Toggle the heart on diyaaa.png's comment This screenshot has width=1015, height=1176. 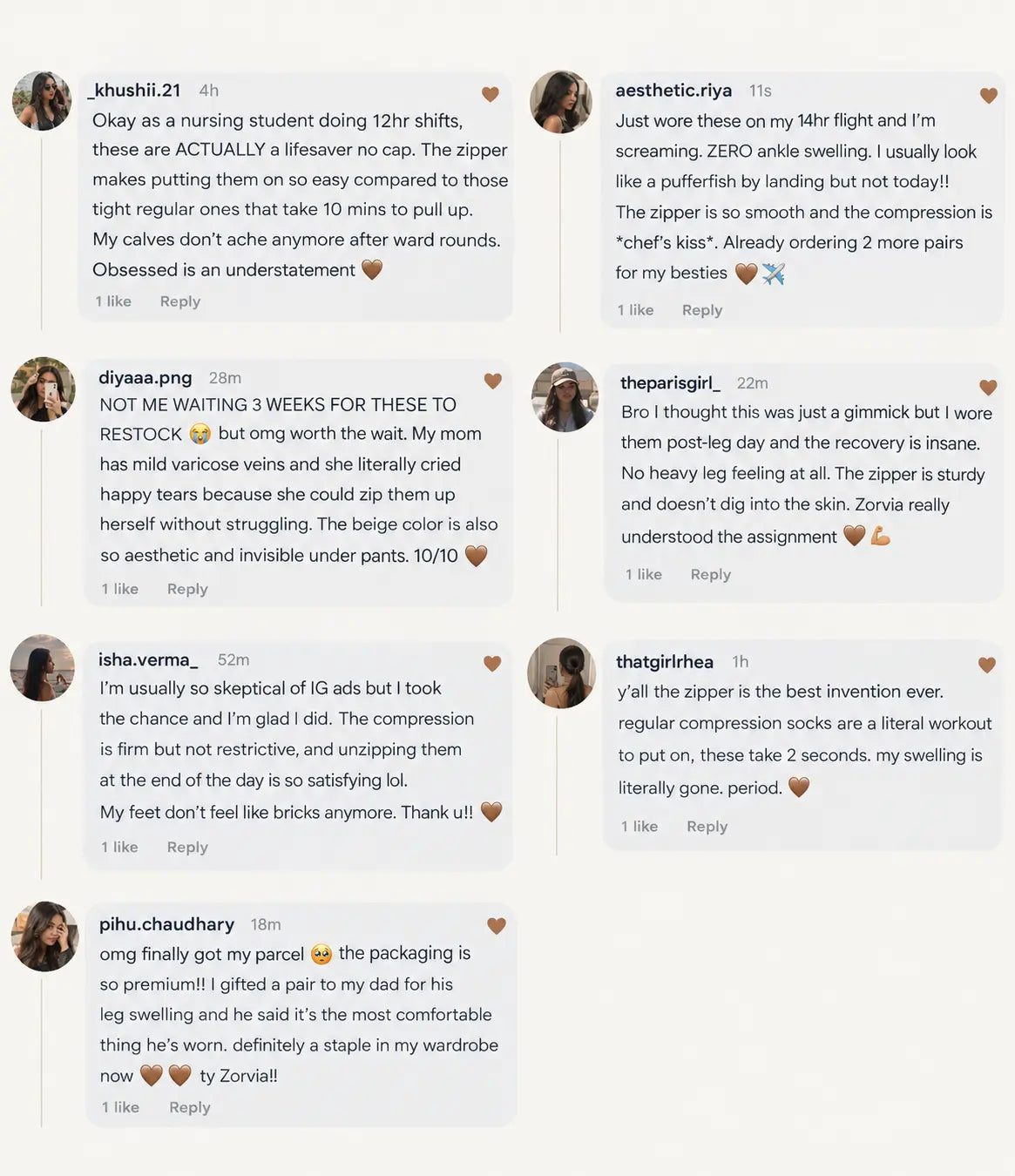coord(493,381)
